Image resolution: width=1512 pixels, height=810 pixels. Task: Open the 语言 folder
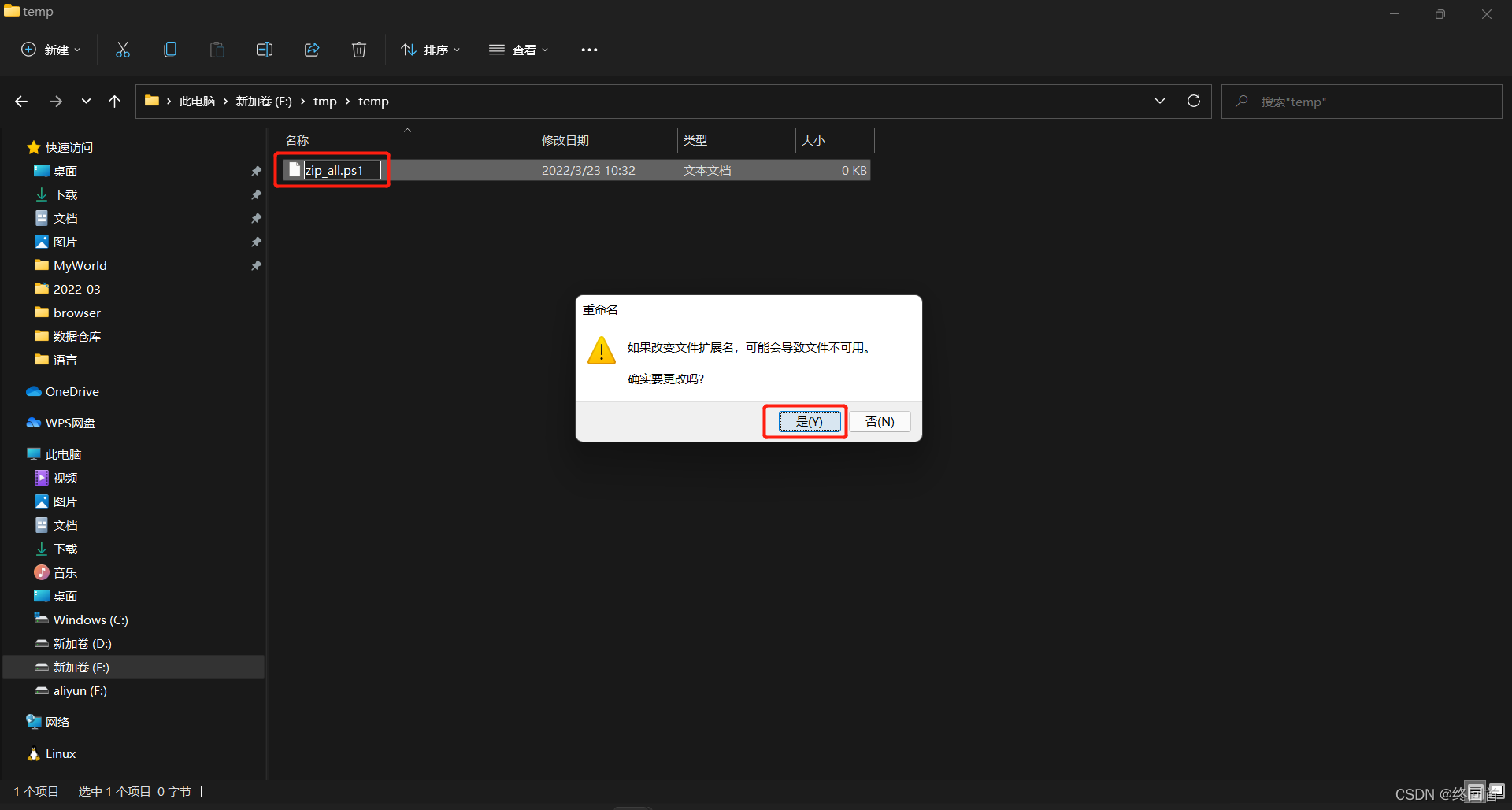pos(65,360)
